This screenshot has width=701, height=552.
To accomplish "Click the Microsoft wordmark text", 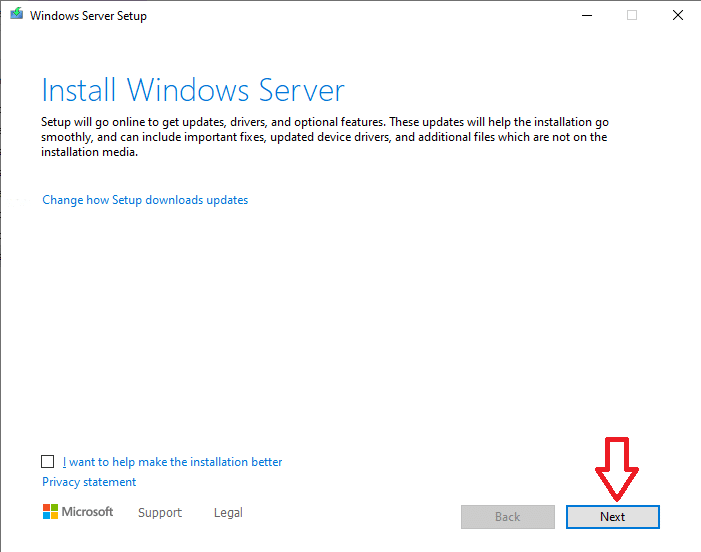I will [x=88, y=512].
